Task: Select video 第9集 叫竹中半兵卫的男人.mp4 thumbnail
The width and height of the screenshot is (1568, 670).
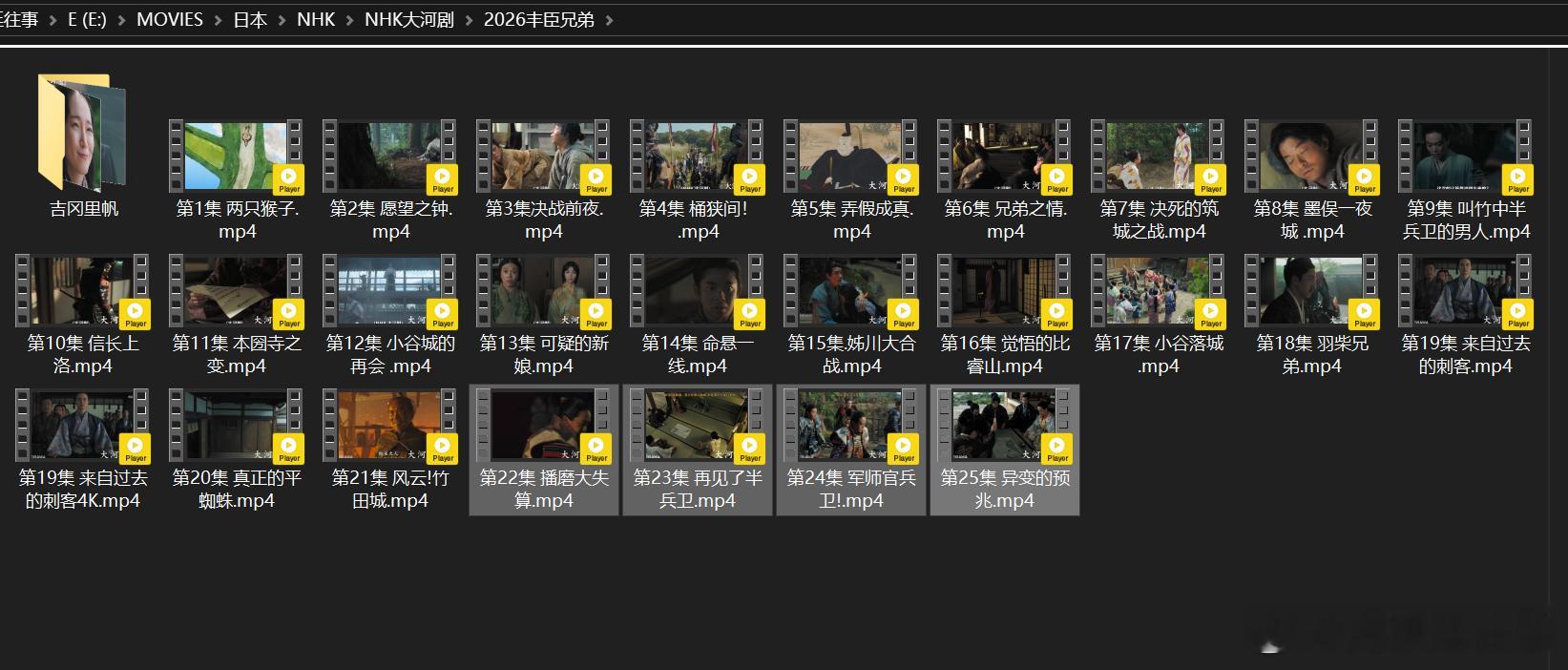Action: tap(1465, 157)
